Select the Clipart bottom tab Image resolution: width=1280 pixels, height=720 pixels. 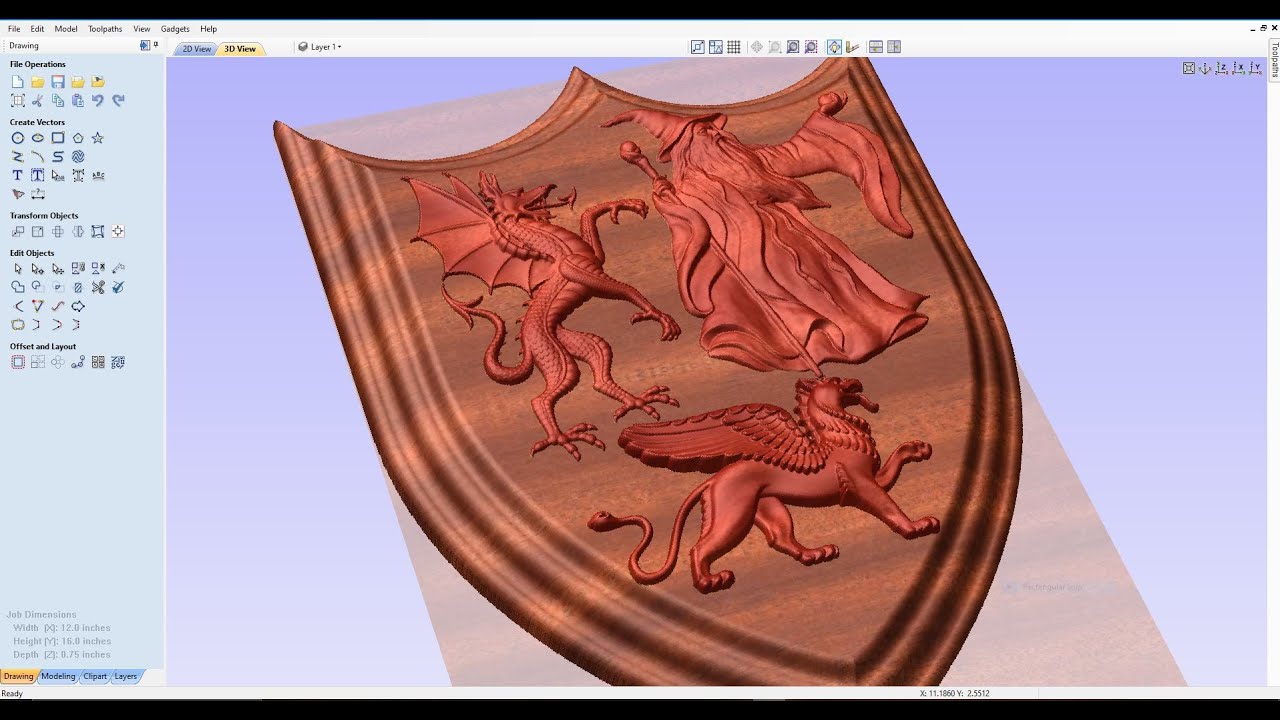95,676
